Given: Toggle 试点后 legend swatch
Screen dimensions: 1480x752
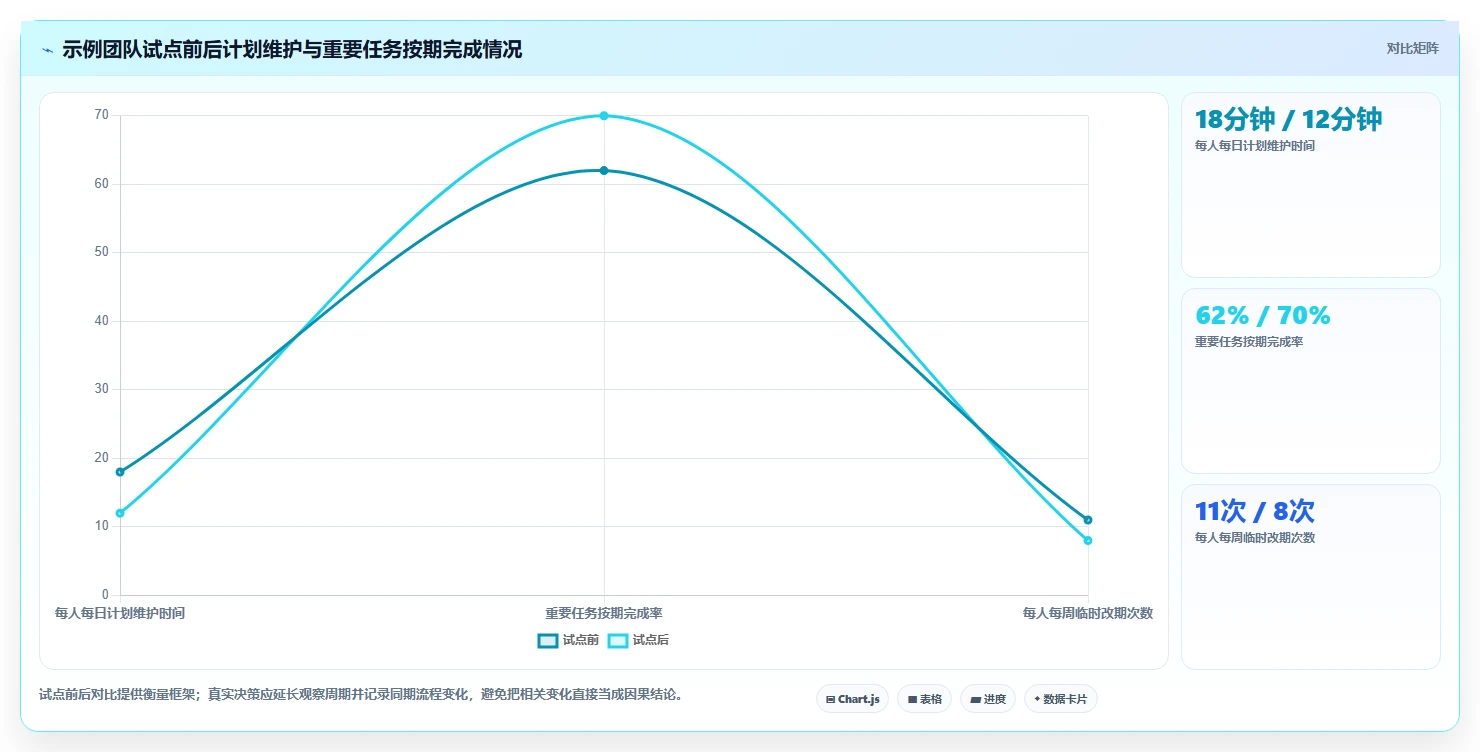Looking at the screenshot, I should pyautogui.click(x=617, y=640).
